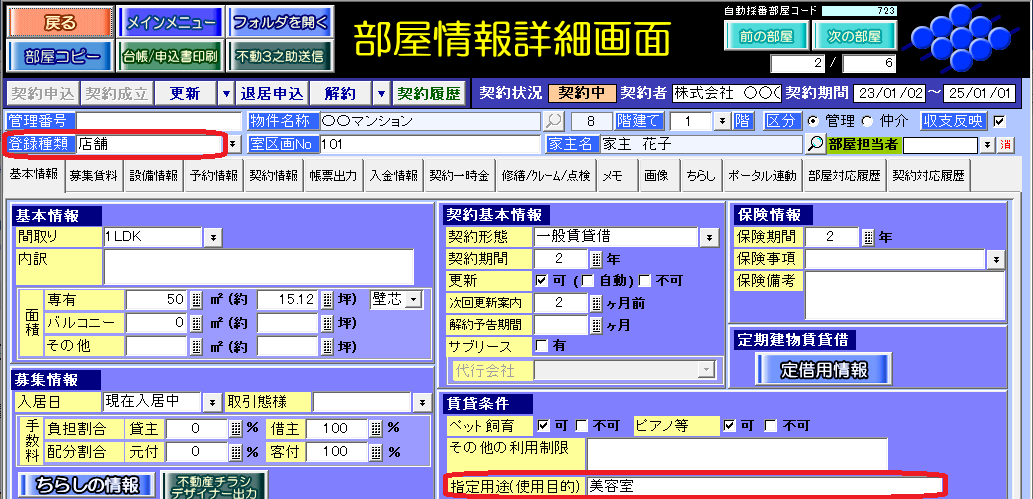Click calculator icon next to 契約期間 years field
The image size is (1033, 499).
point(596,258)
